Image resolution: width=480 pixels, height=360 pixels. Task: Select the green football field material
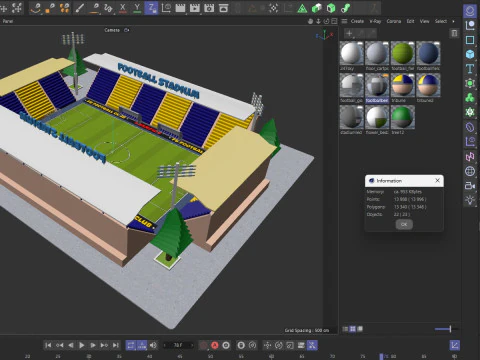point(402,53)
